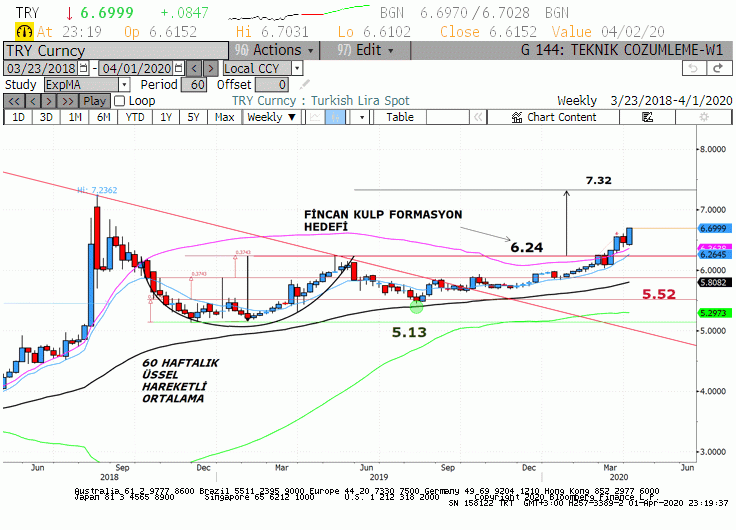736x530 pixels.
Task: Open the Table view button
Action: point(400,117)
